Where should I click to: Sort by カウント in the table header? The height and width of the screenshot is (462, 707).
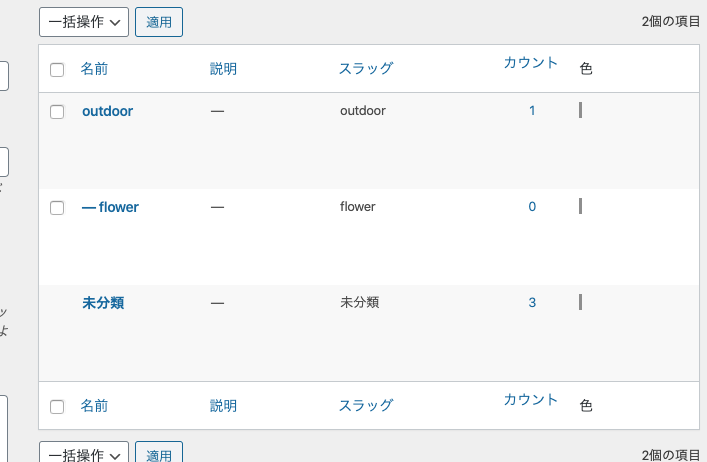tap(531, 63)
